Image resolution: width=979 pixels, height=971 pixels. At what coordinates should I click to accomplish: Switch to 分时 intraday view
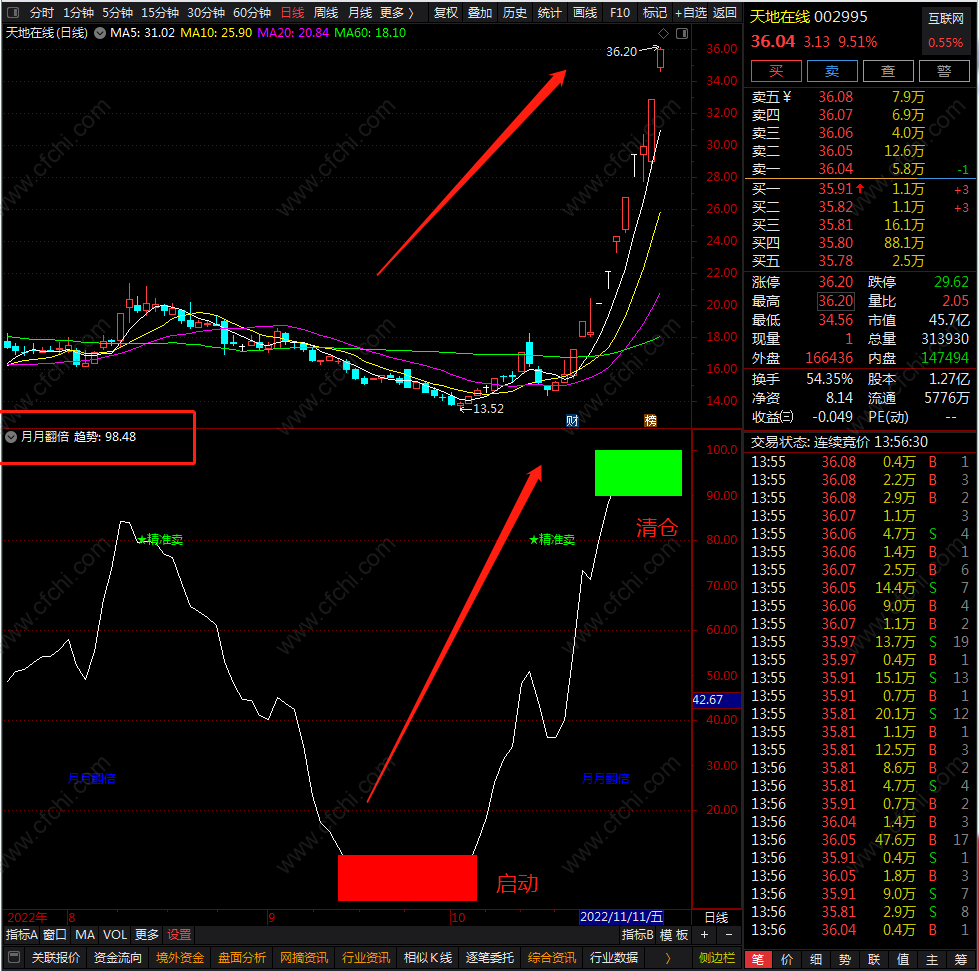42,12
